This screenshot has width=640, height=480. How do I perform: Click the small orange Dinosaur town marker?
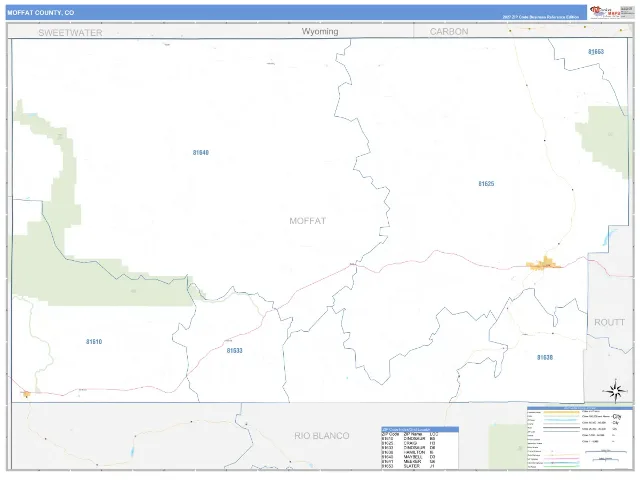(27, 394)
